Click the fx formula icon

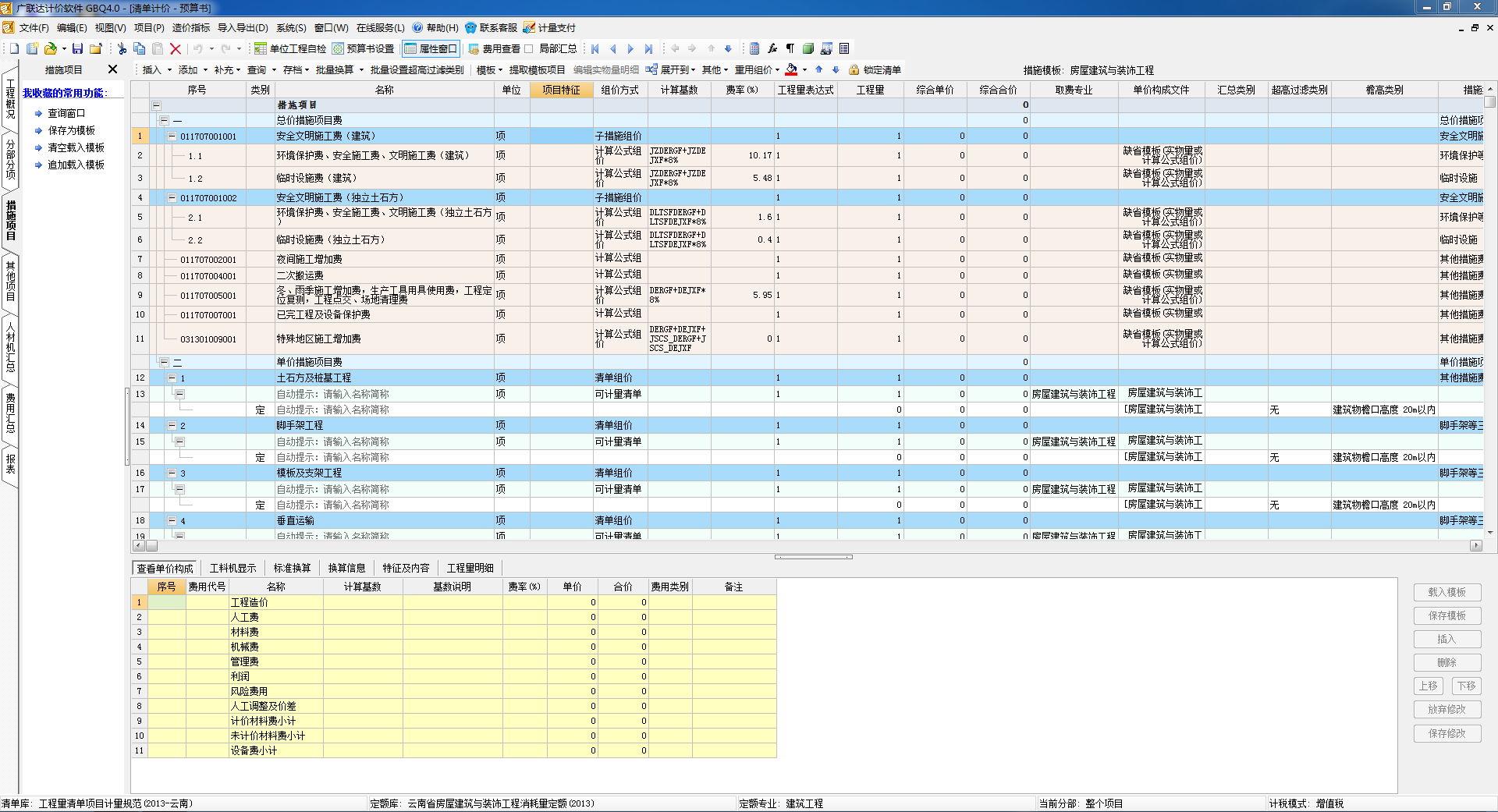[772, 48]
